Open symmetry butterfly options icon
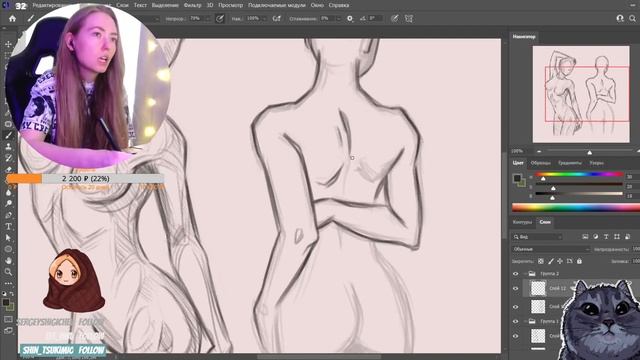This screenshot has width=640, height=360. point(409,18)
